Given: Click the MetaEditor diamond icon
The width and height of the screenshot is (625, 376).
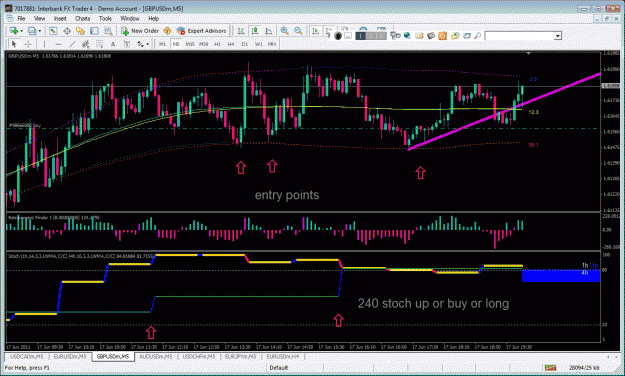Looking at the screenshot, I should (x=167, y=31).
